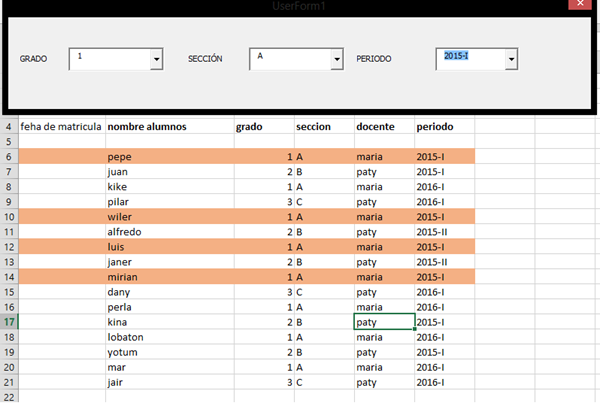
Task: Select the cell containing 'pepe'
Action: click(168, 157)
